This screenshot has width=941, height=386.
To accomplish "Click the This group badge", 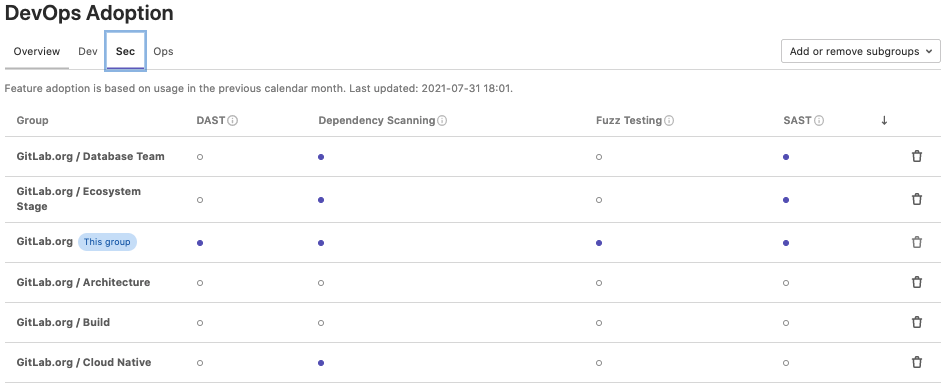I will click(x=107, y=242).
